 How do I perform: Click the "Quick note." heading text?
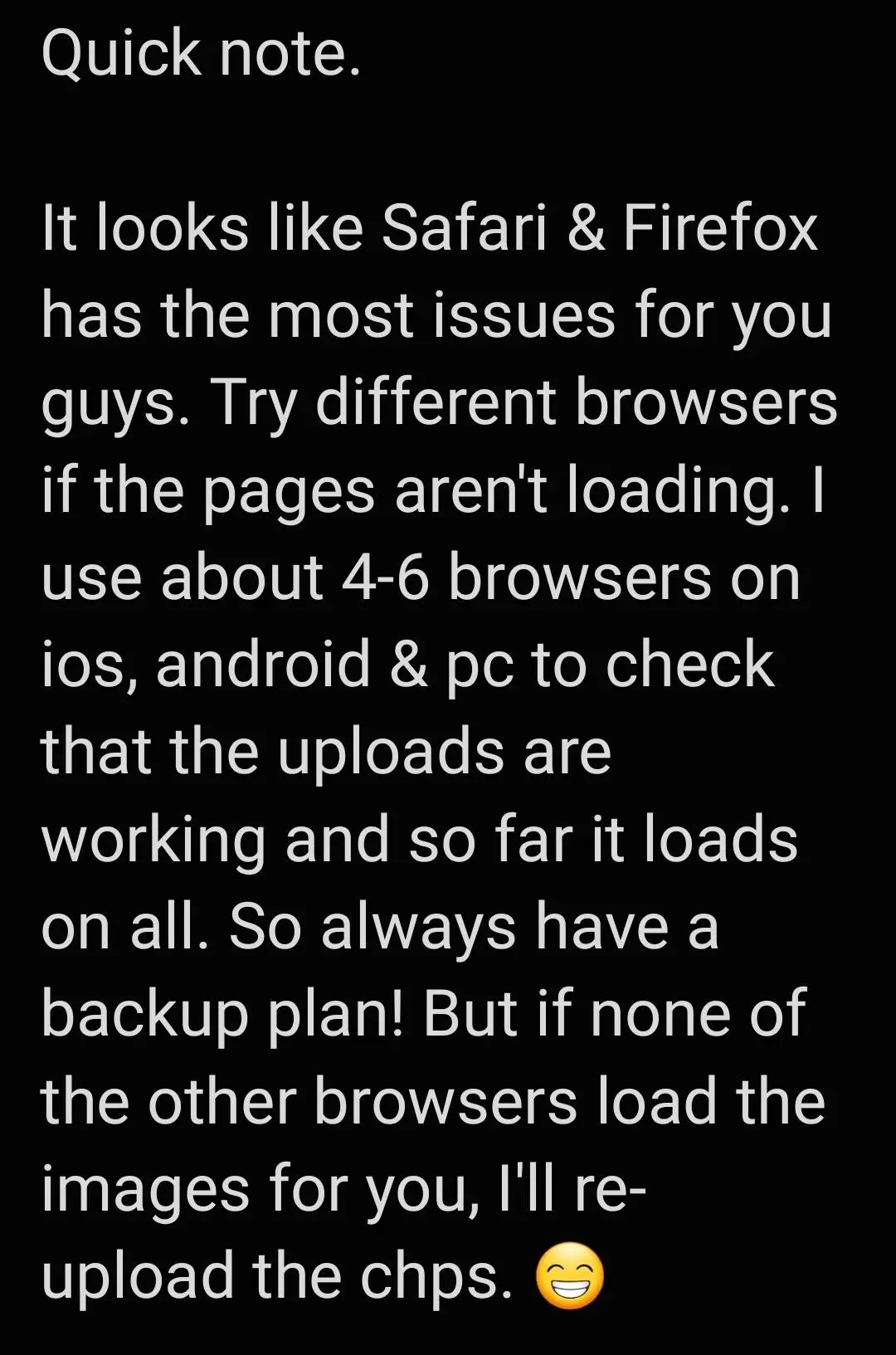pos(202,55)
